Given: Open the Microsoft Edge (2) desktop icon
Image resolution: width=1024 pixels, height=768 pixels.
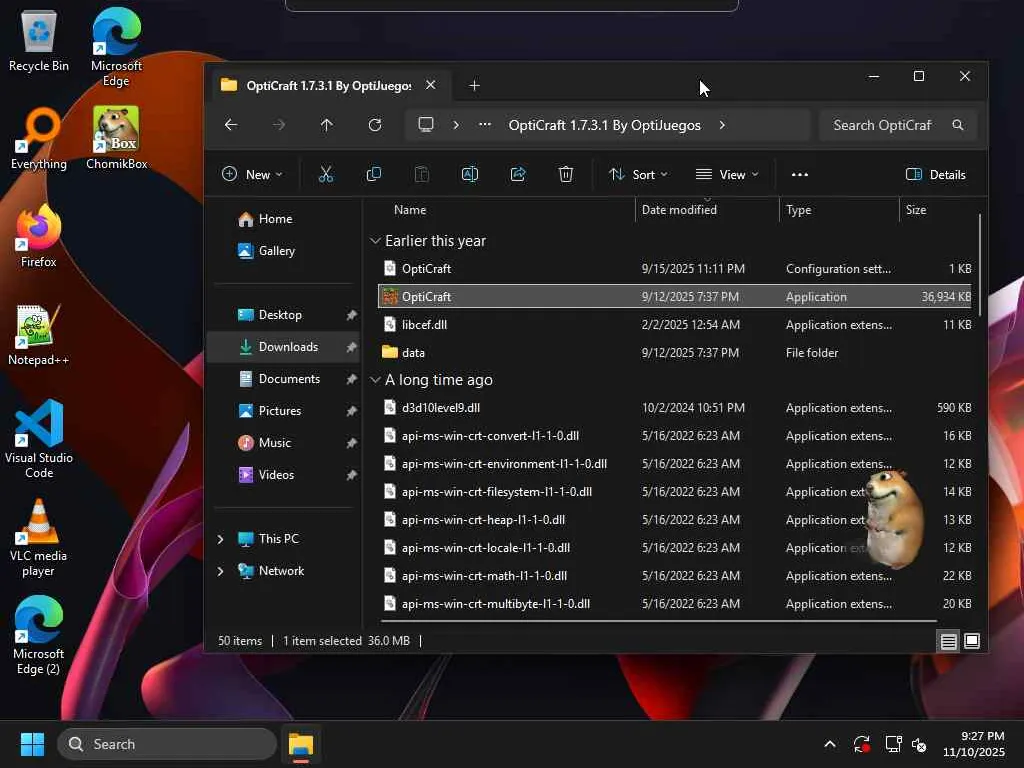Looking at the screenshot, I should [39, 635].
